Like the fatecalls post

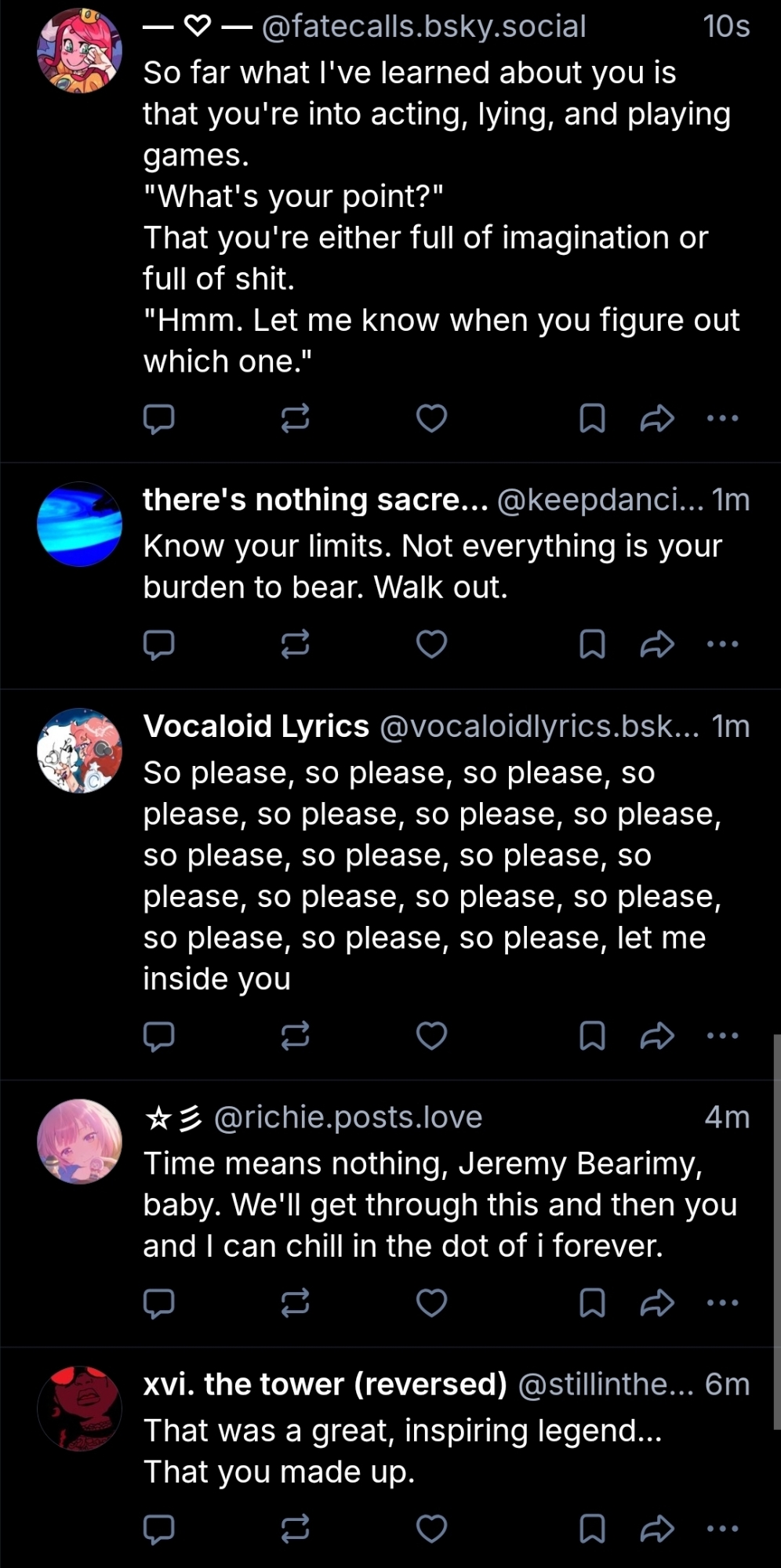point(431,419)
